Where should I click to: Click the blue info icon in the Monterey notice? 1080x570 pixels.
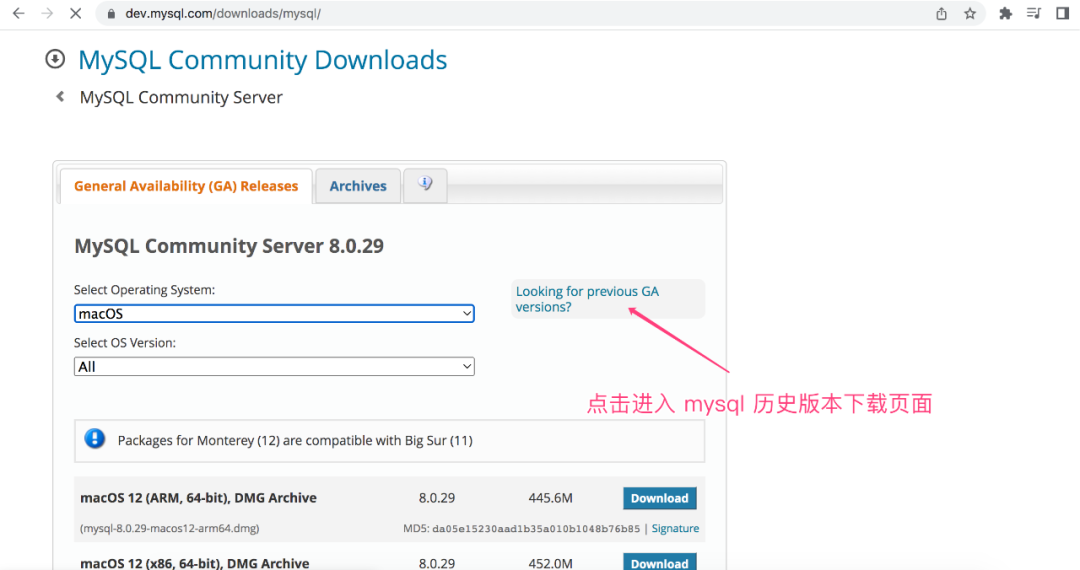(95, 439)
